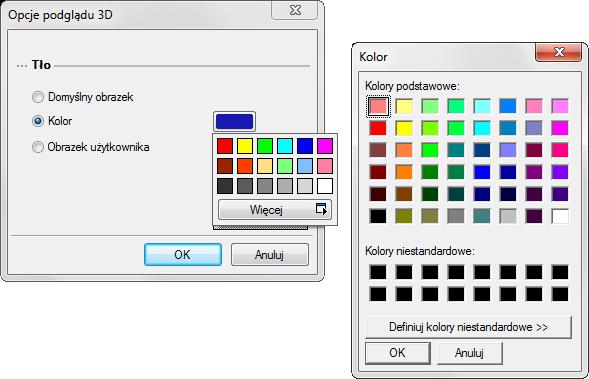The width and height of the screenshot is (589, 379).
Task: Select pure blue in the popup palette
Action: tap(305, 146)
